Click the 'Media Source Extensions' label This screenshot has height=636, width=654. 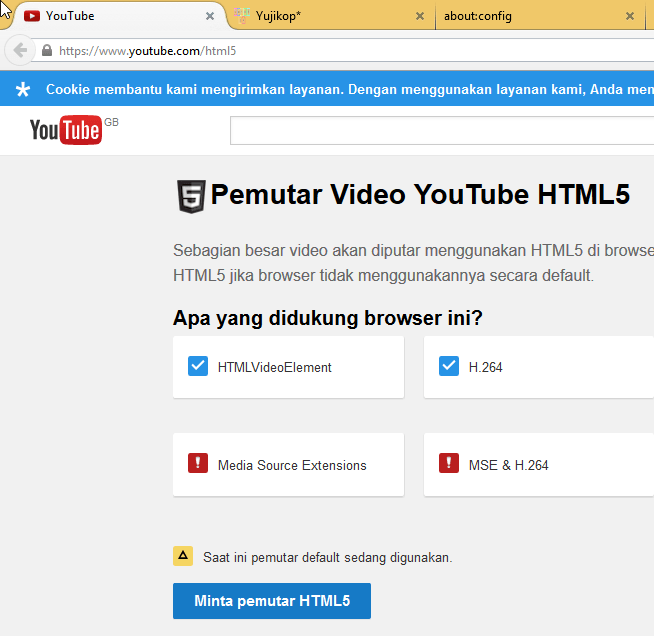pos(292,465)
